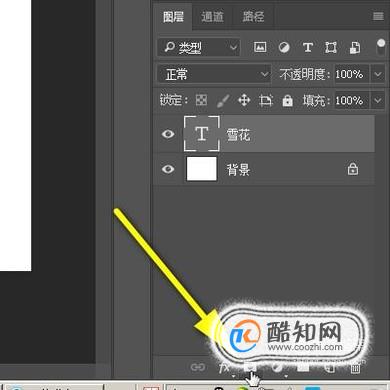390x390 pixels.
Task: Lock image pixels brush icon
Action: click(x=223, y=100)
